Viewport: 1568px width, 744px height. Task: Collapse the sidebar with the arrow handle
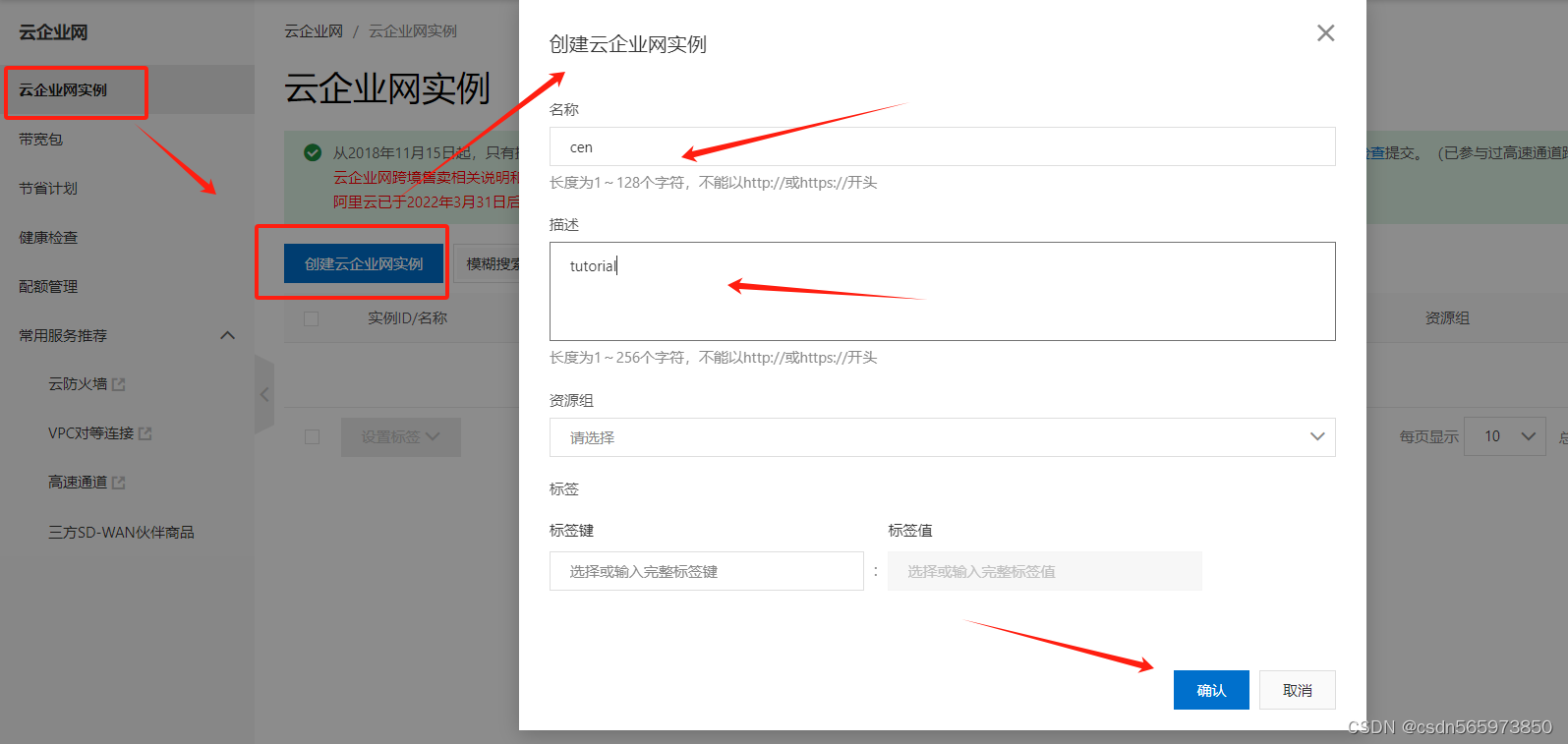tap(264, 394)
